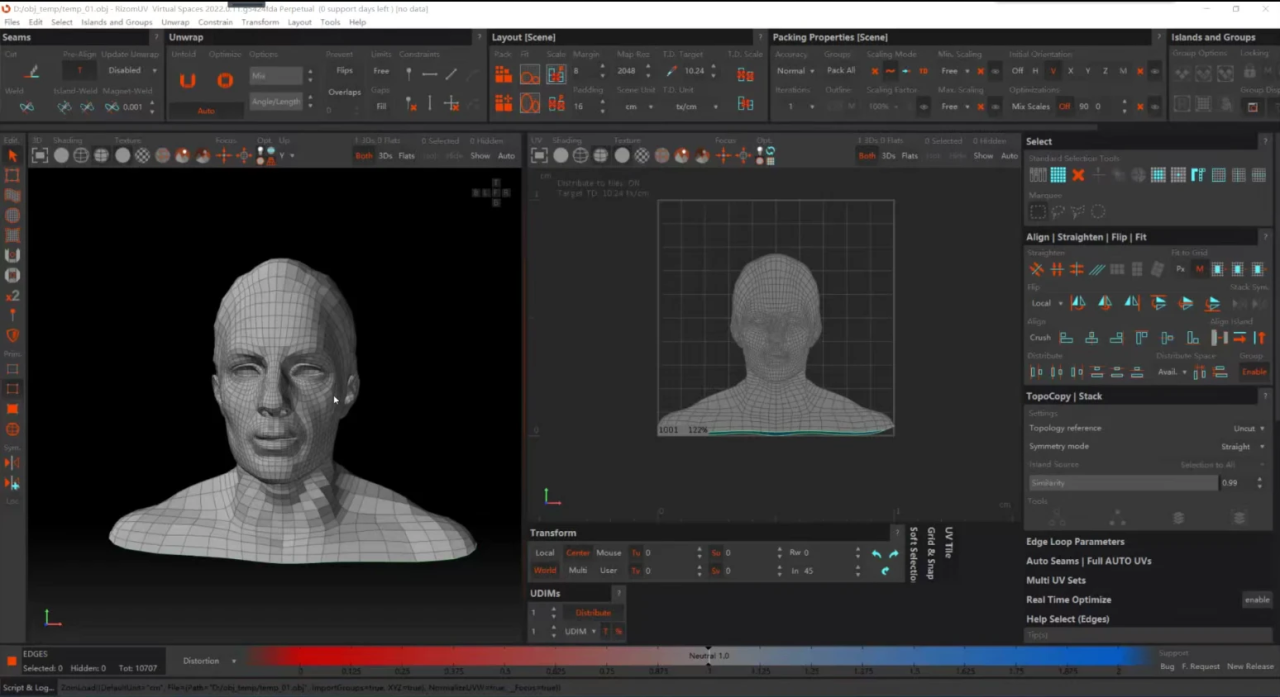Viewport: 1280px width, 697px height.
Task: Open the Update Unwrap Disabled dropdown
Action: click(x=131, y=71)
